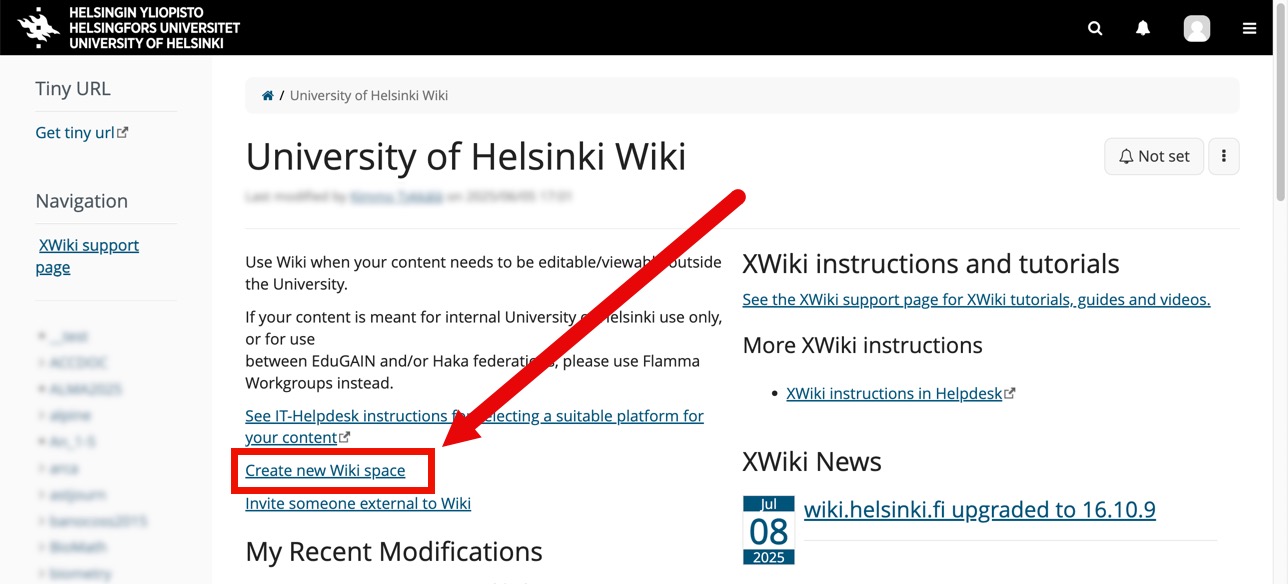
Task: Open Invite someone external to Wiki link
Action: click(x=358, y=504)
